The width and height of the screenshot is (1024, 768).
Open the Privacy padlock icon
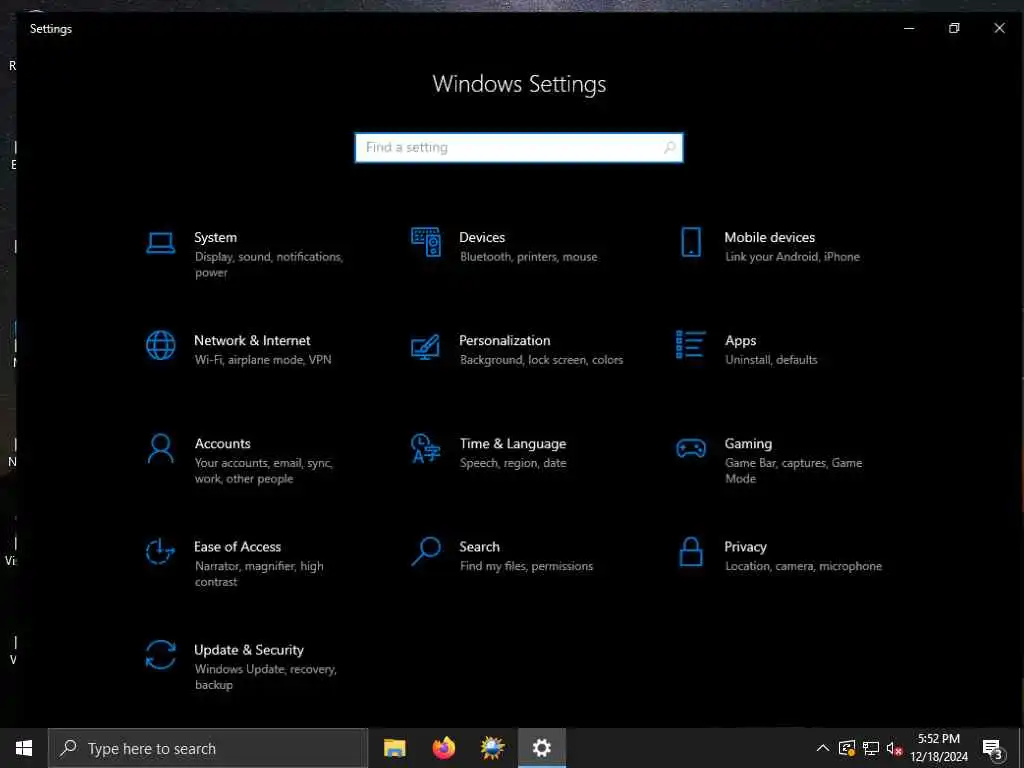coord(691,552)
